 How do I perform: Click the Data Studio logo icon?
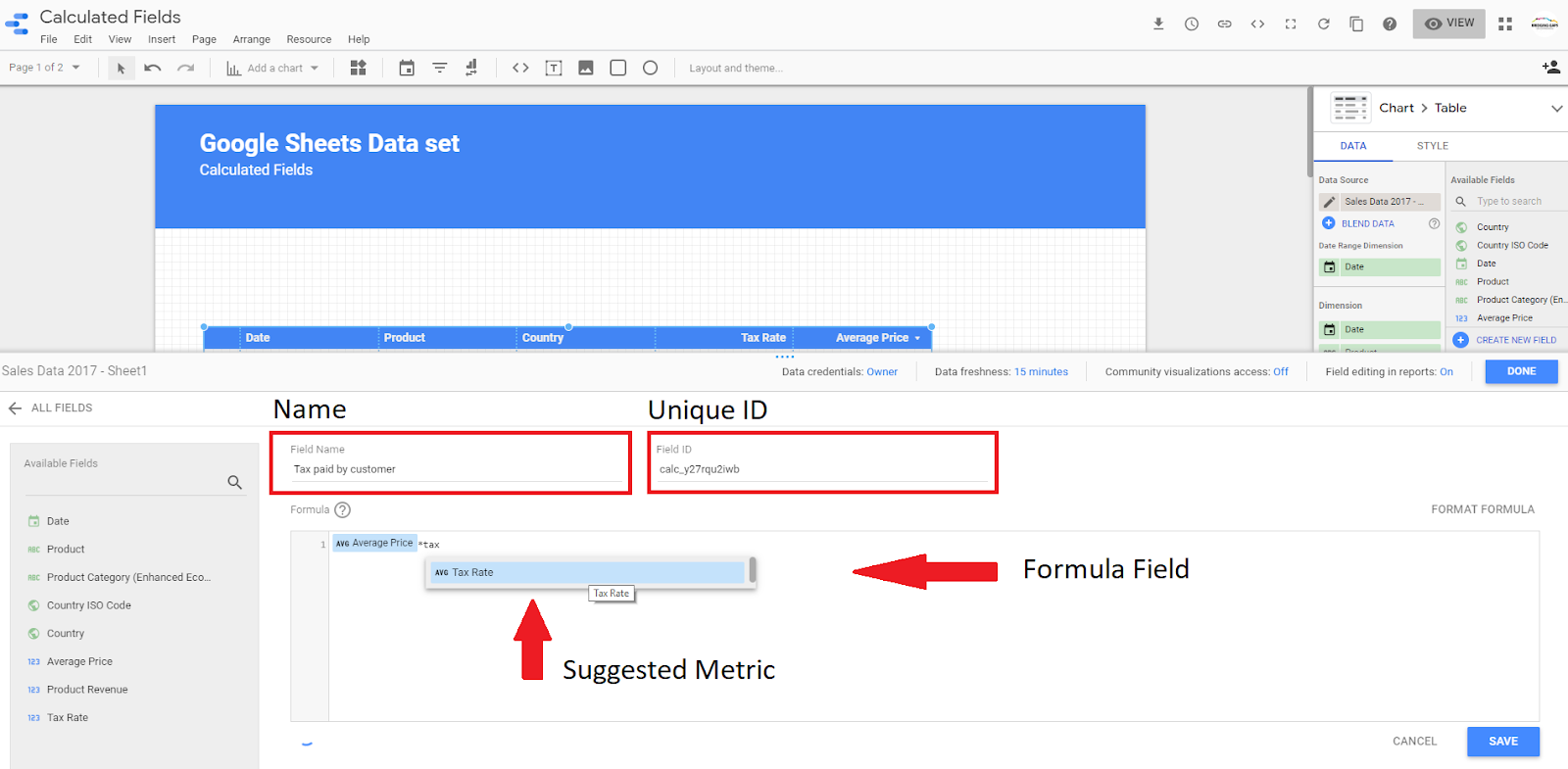[17, 24]
